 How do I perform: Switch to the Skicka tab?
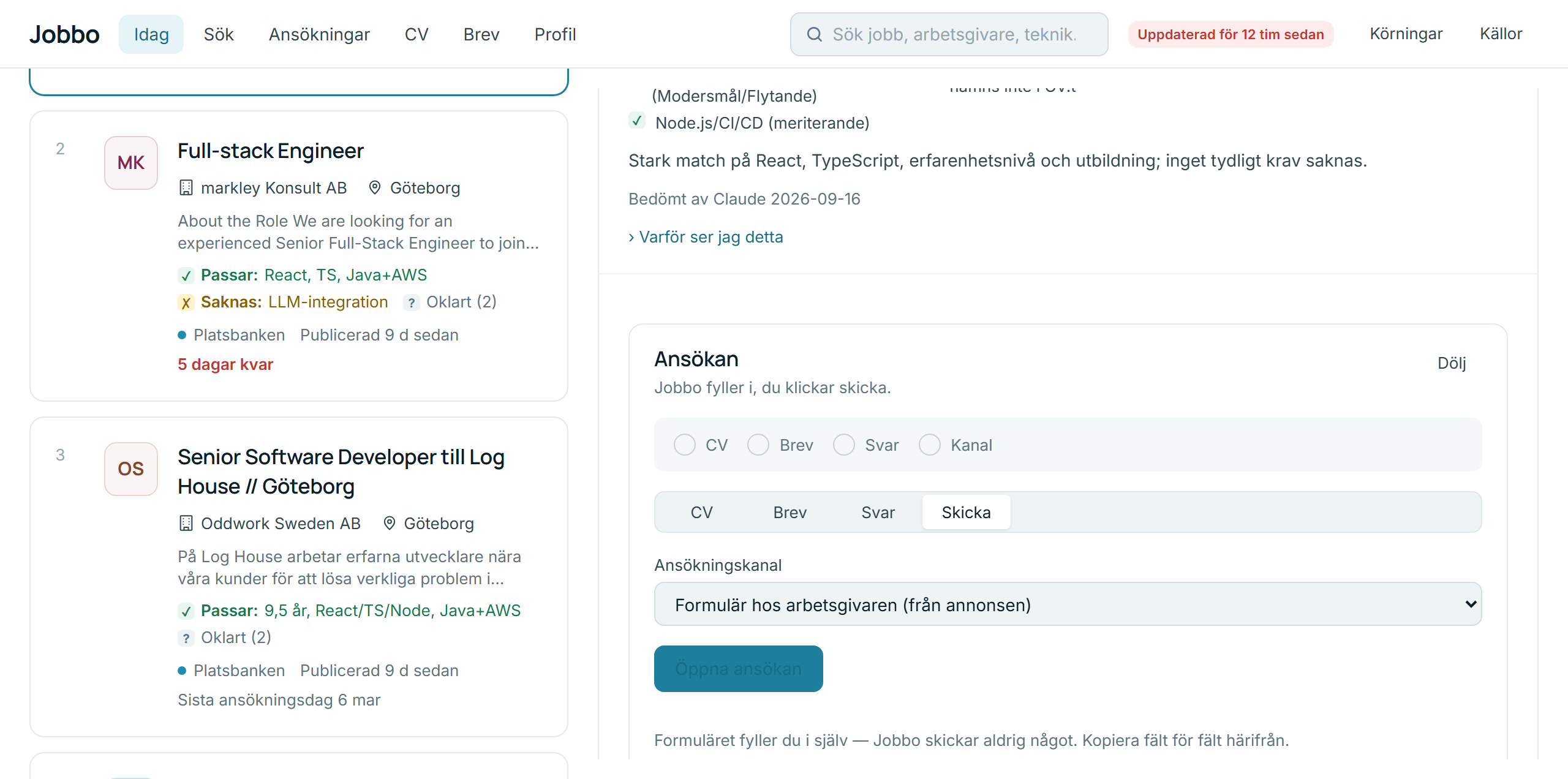coord(967,513)
